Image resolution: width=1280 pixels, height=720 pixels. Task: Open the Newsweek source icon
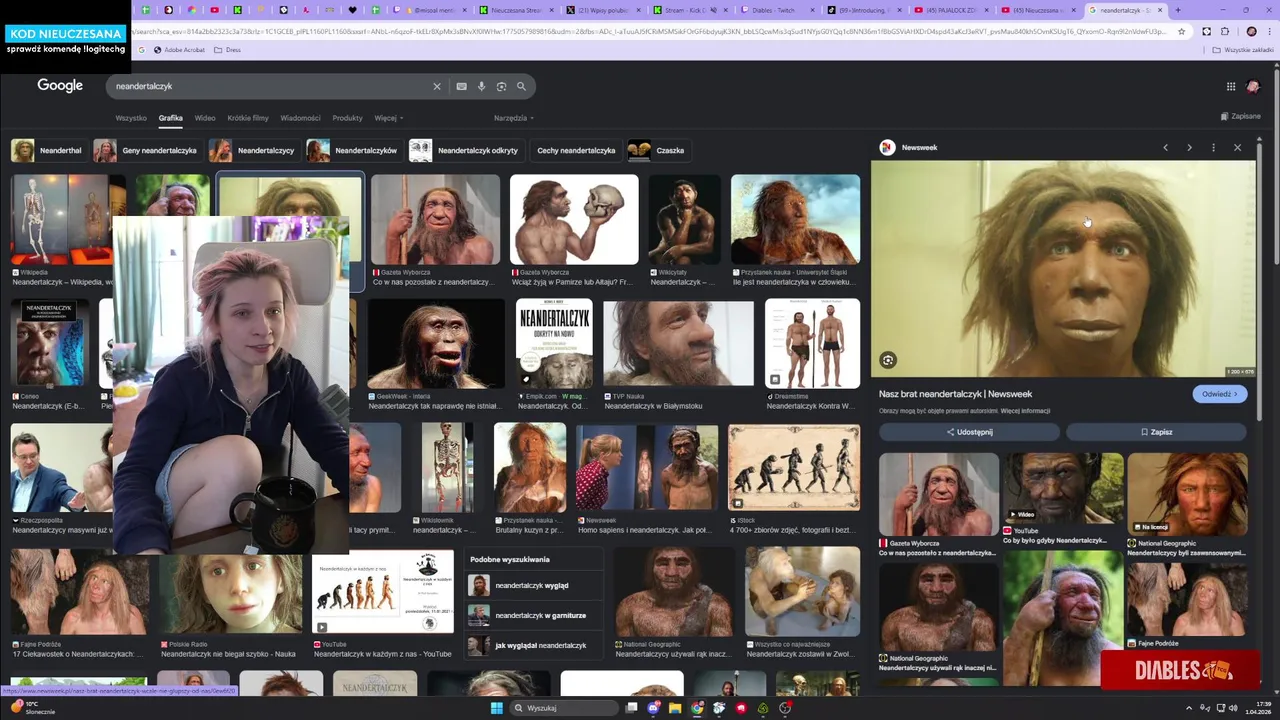tap(887, 147)
